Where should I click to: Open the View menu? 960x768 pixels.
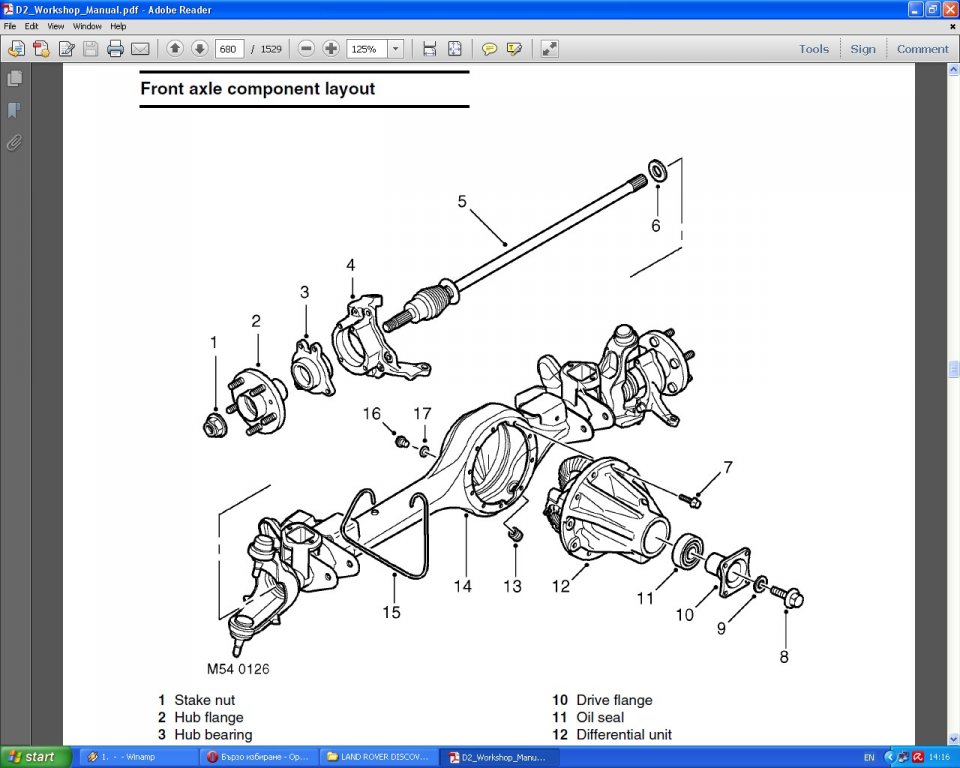pyautogui.click(x=56, y=26)
